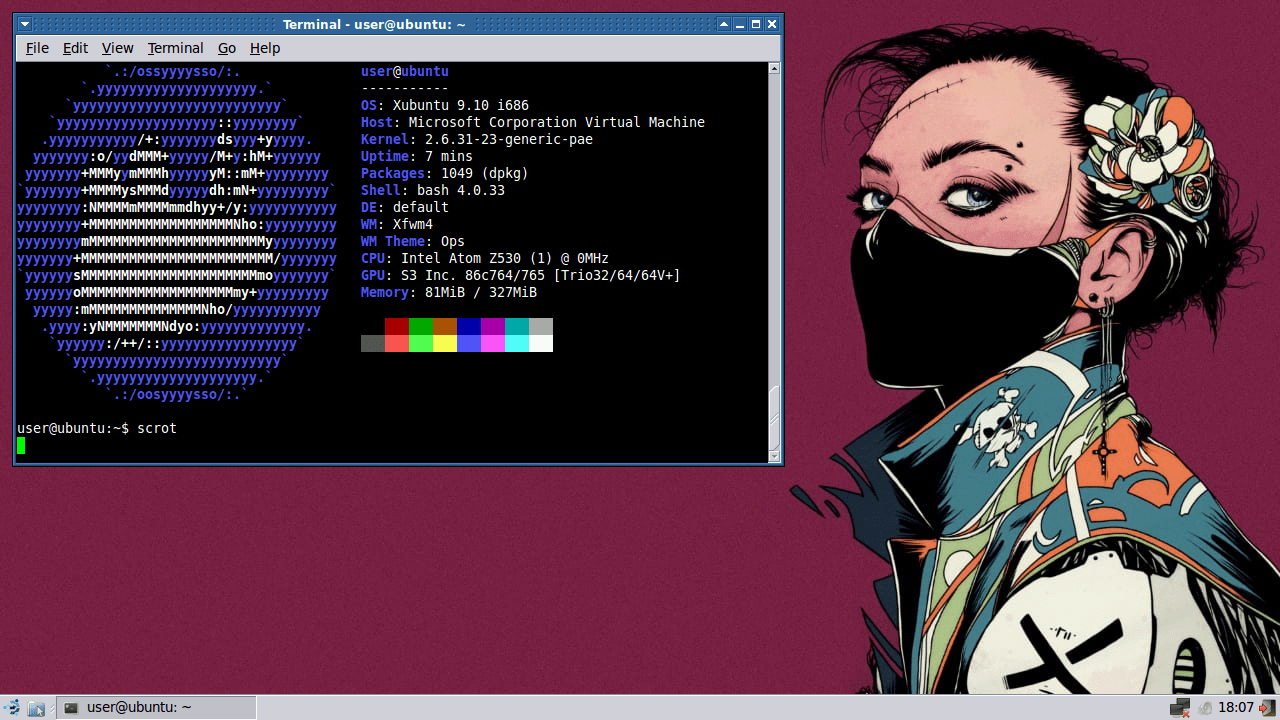The image size is (1280, 720).
Task: Open the Go menu
Action: point(227,48)
